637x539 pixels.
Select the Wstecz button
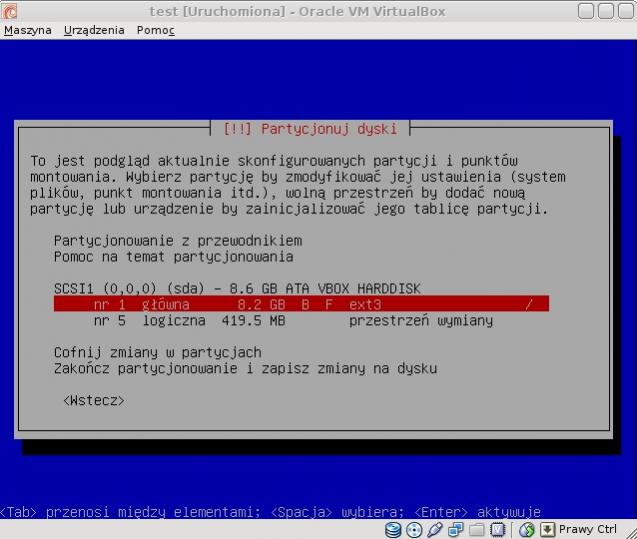point(93,400)
